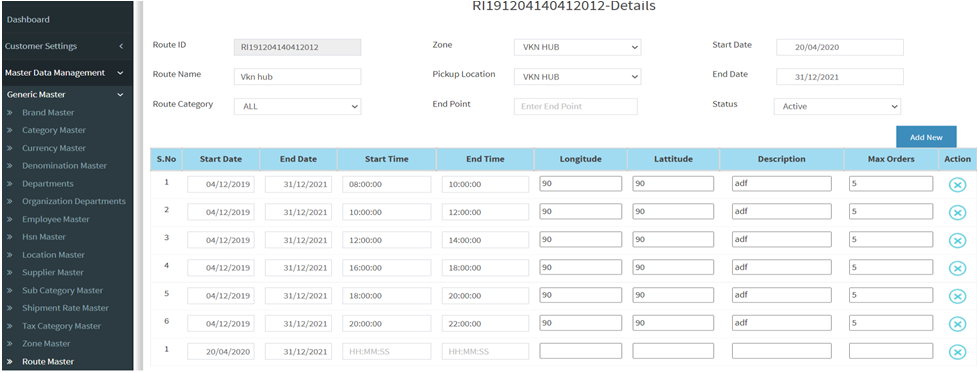Image resolution: width=979 pixels, height=373 pixels.
Task: Open Currency Master page
Action: (x=54, y=148)
